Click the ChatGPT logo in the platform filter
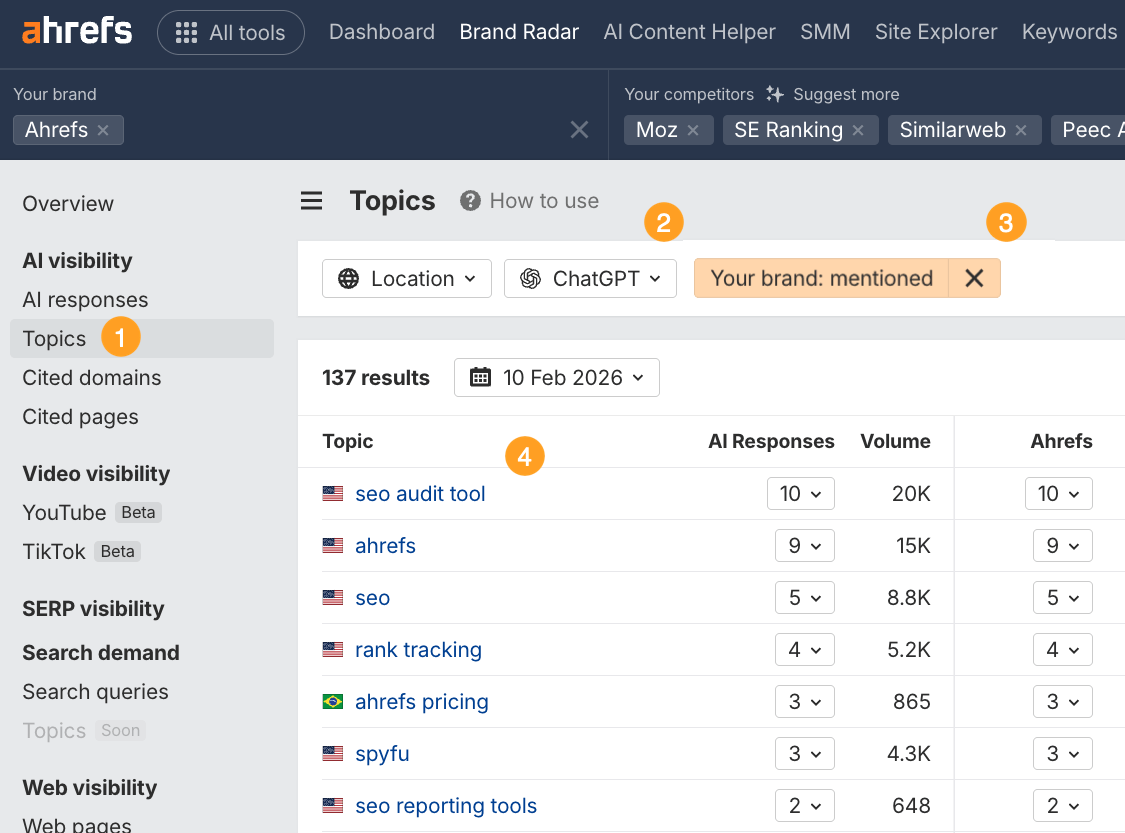The width and height of the screenshot is (1125, 833). [x=531, y=278]
